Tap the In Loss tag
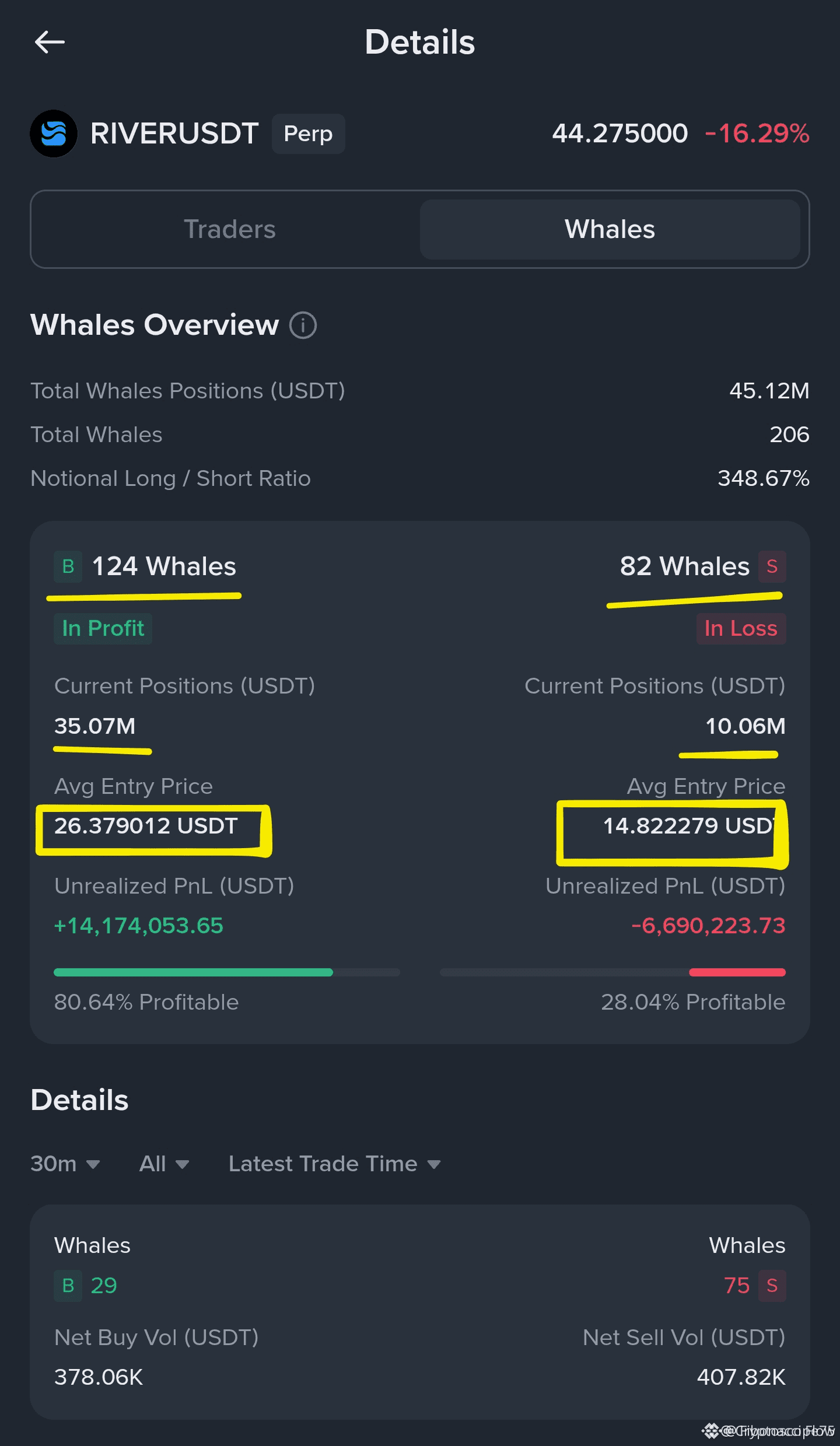This screenshot has width=840, height=1446. [x=741, y=628]
